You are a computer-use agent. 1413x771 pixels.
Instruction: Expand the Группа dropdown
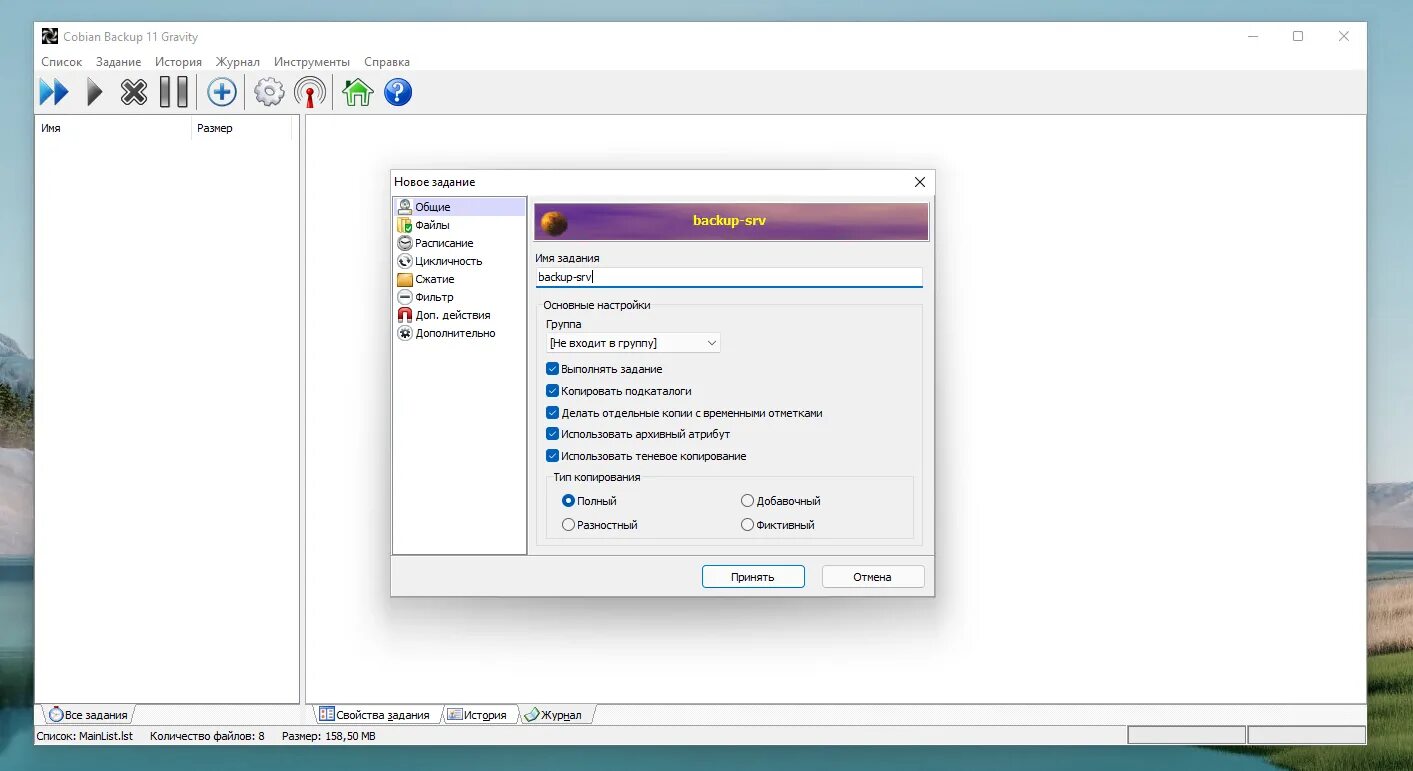(633, 343)
